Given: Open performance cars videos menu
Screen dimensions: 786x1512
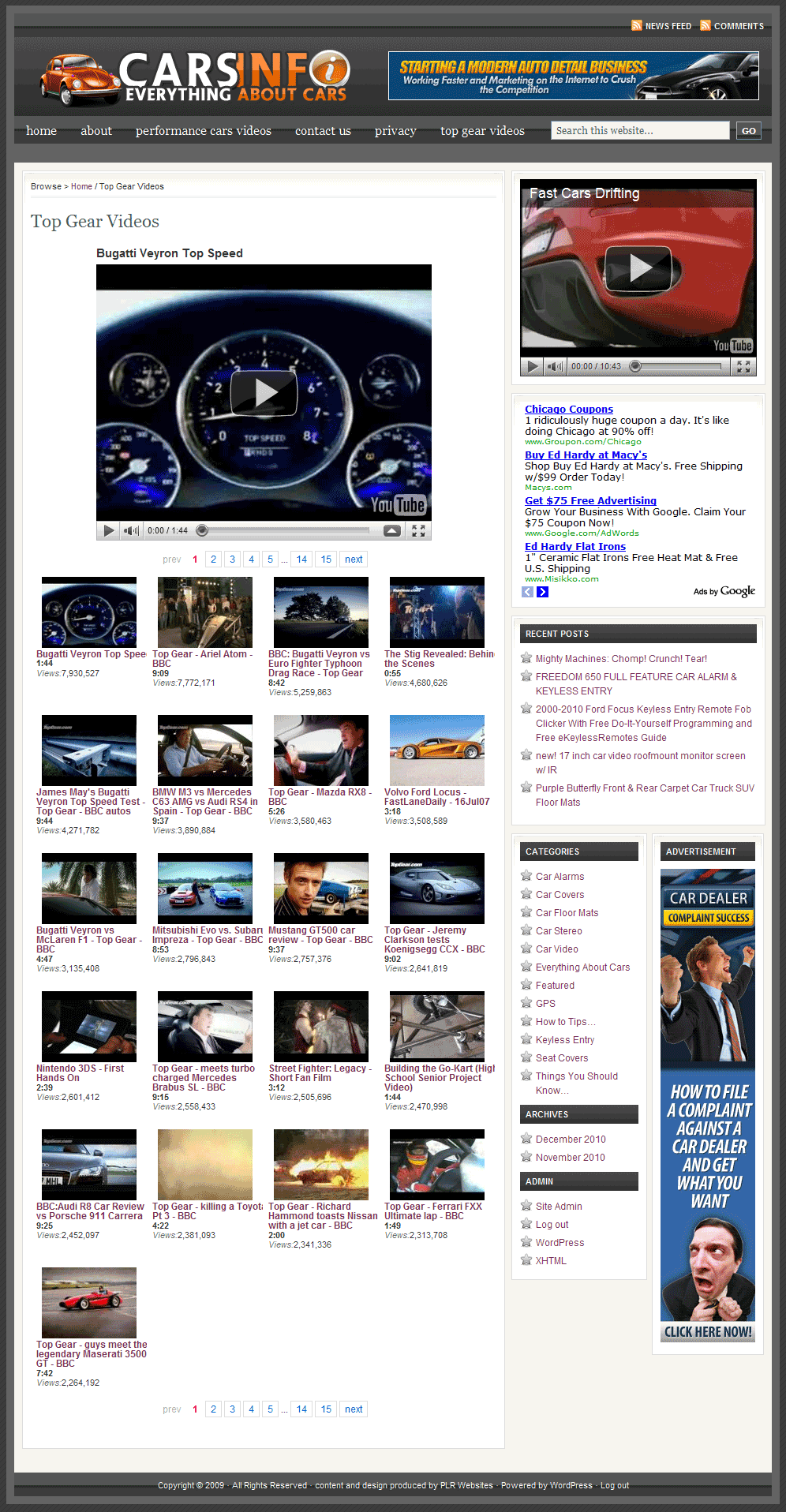Looking at the screenshot, I should coord(204,131).
